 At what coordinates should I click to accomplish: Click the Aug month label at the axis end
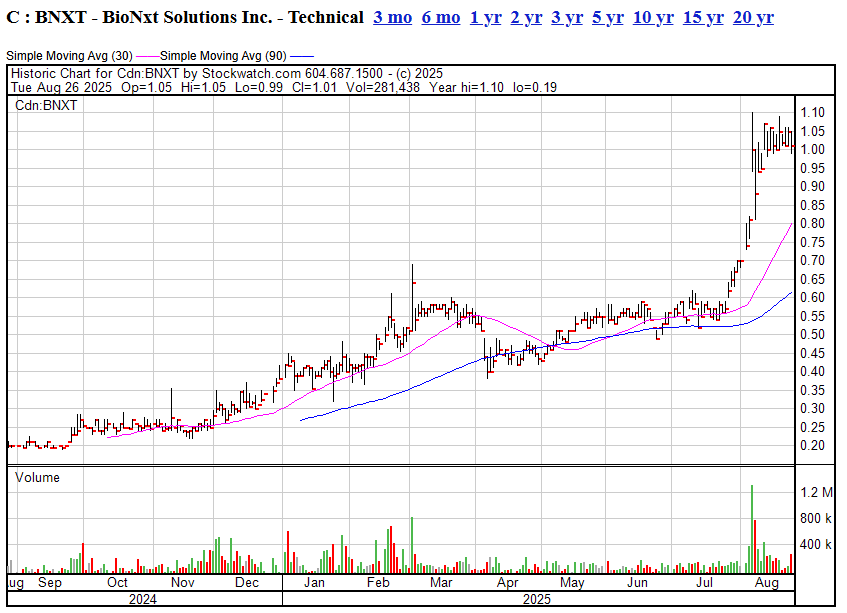click(x=767, y=583)
